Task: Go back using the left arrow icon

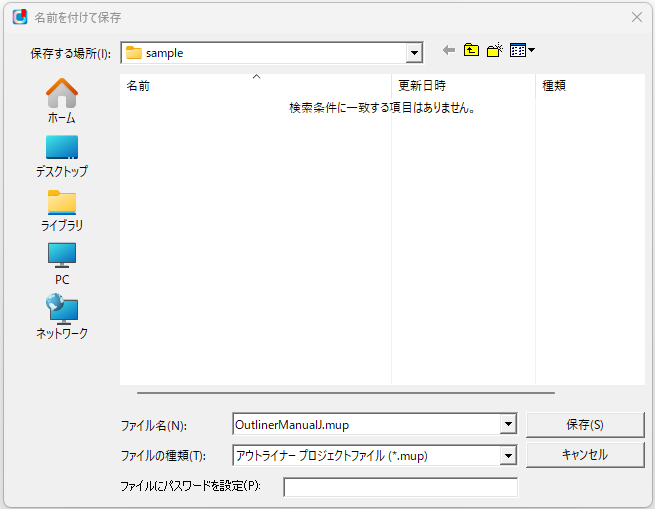Action: 449,51
